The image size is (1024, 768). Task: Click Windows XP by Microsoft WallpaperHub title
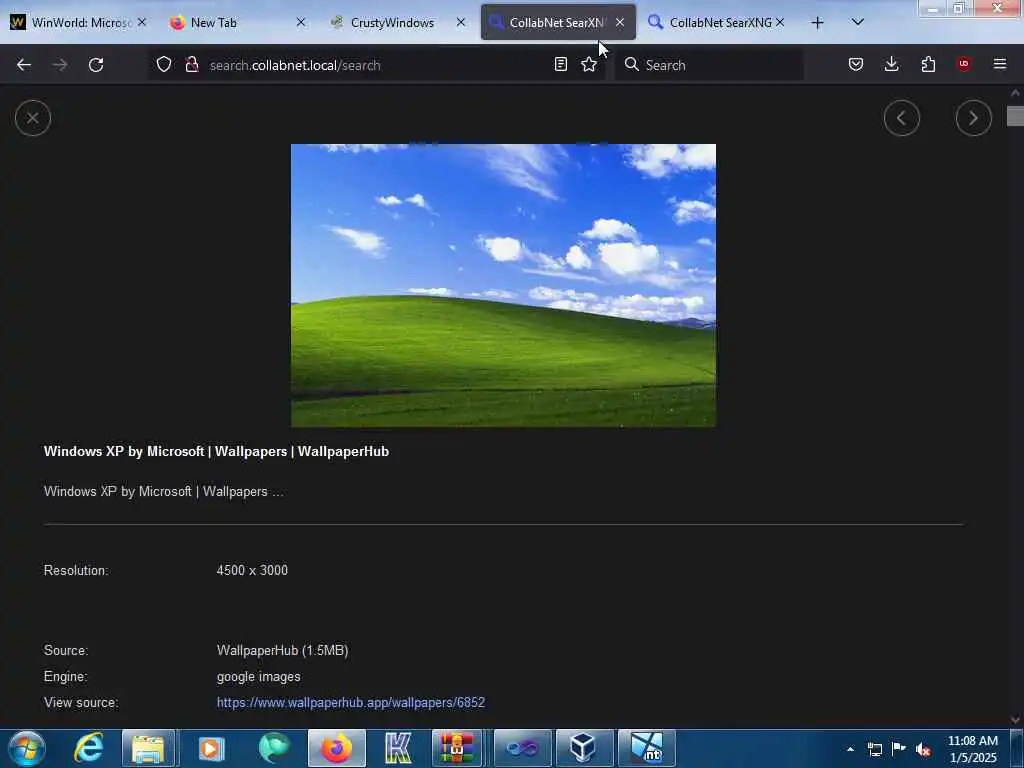(x=216, y=451)
